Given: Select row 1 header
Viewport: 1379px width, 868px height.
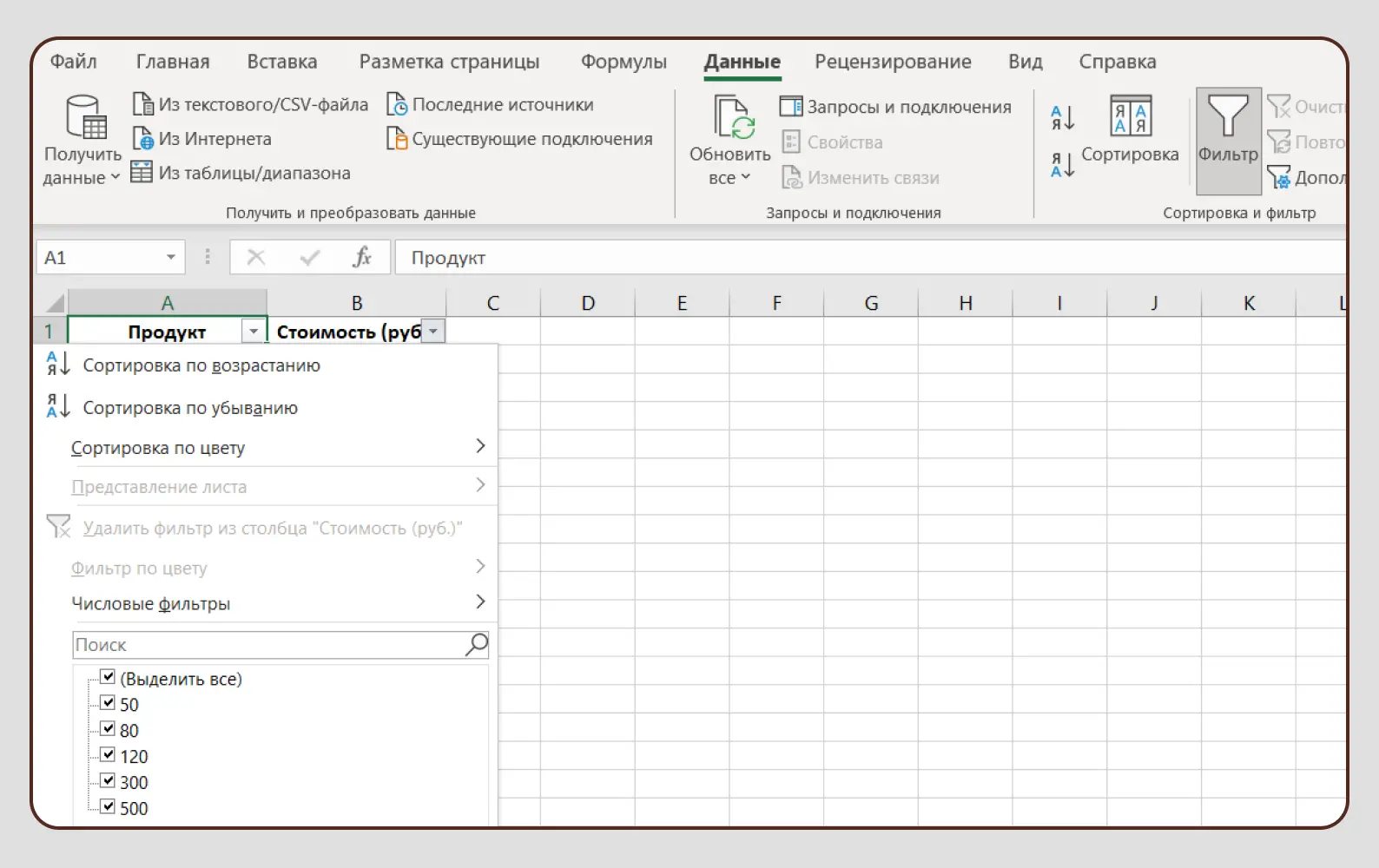Looking at the screenshot, I should 49,331.
